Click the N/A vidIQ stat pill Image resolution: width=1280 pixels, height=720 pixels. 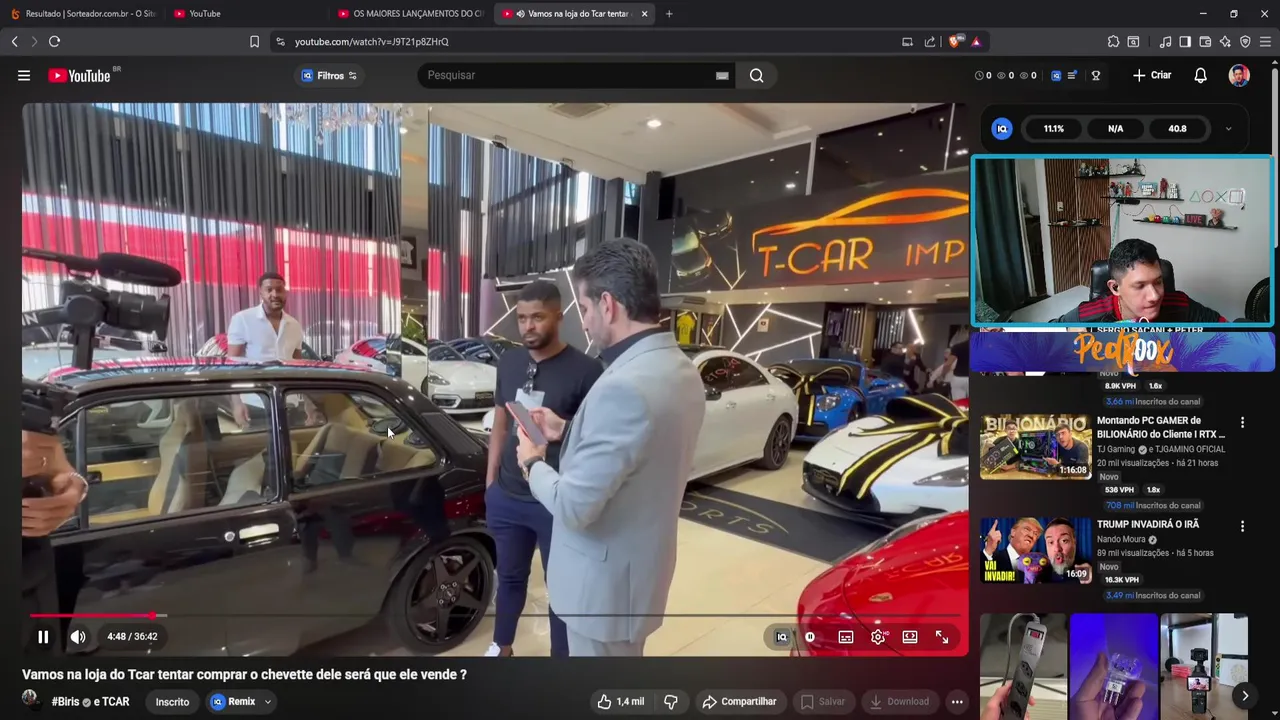tap(1115, 128)
